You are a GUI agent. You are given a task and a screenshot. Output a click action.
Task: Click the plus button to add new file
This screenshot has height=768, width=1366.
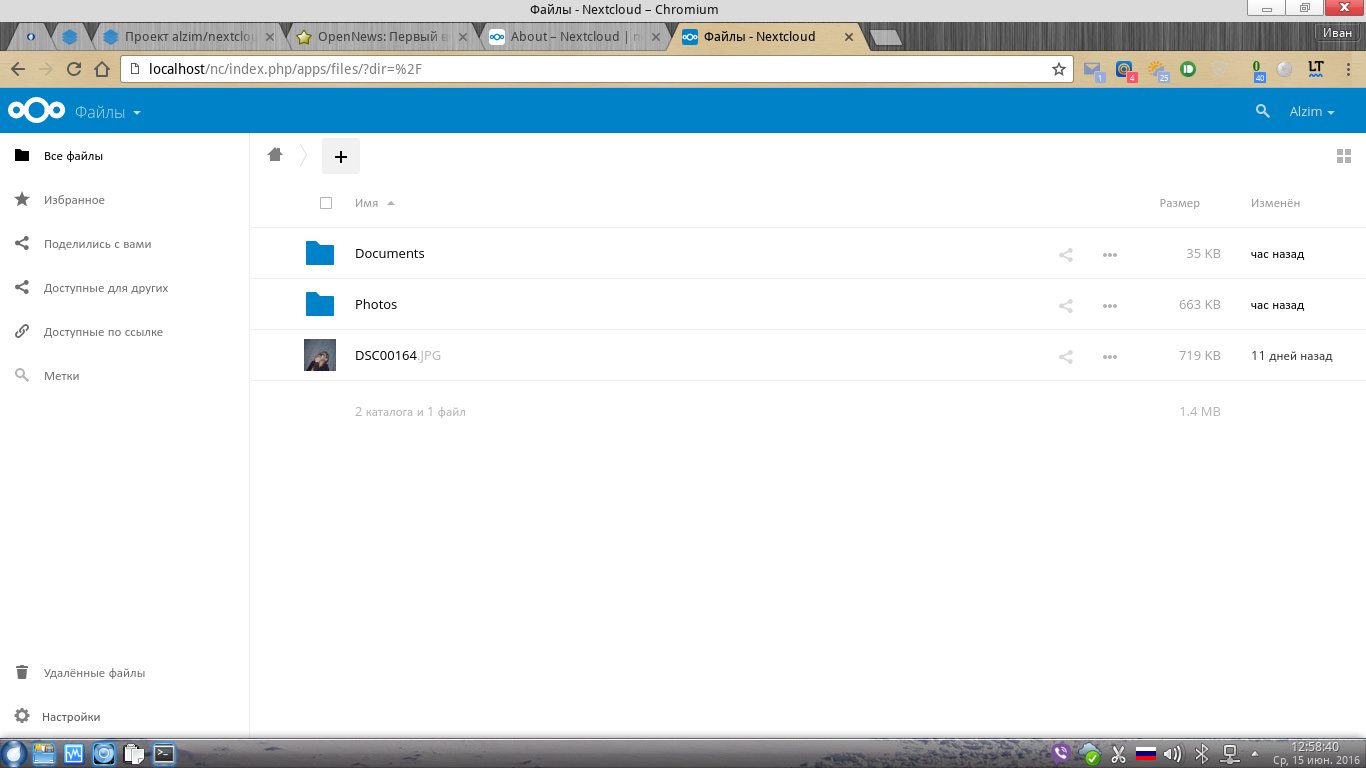pos(340,156)
